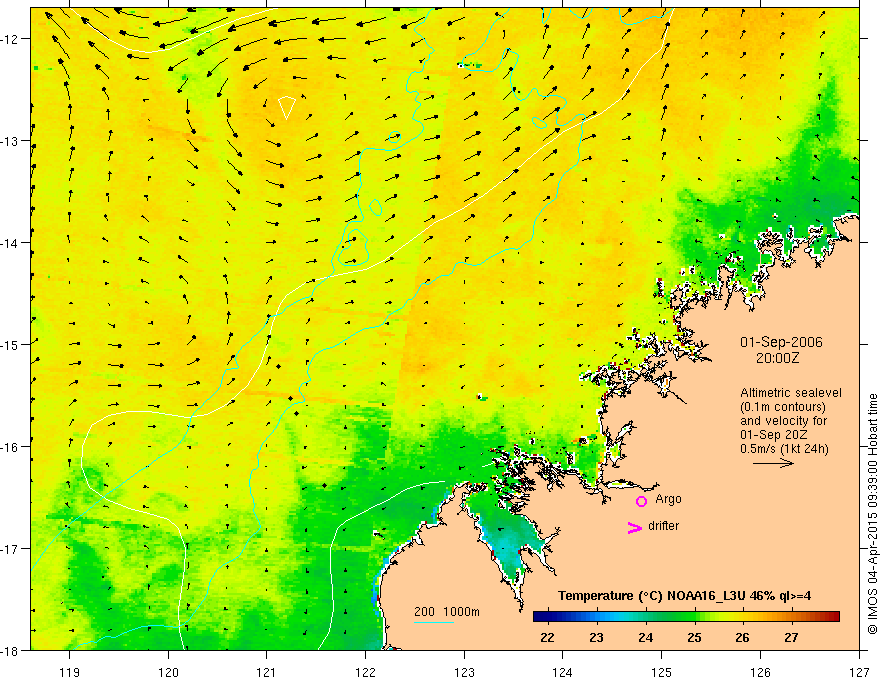
Task: Click the color bar value 27
Action: tap(791, 637)
